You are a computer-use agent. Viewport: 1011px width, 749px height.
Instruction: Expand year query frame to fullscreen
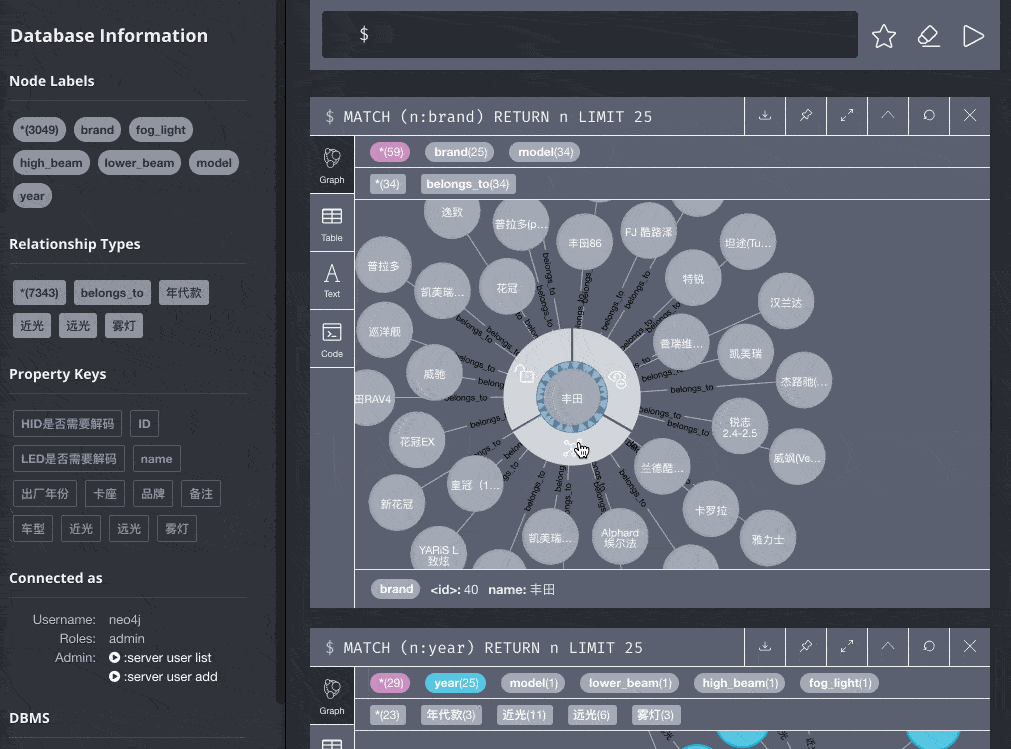(x=847, y=647)
